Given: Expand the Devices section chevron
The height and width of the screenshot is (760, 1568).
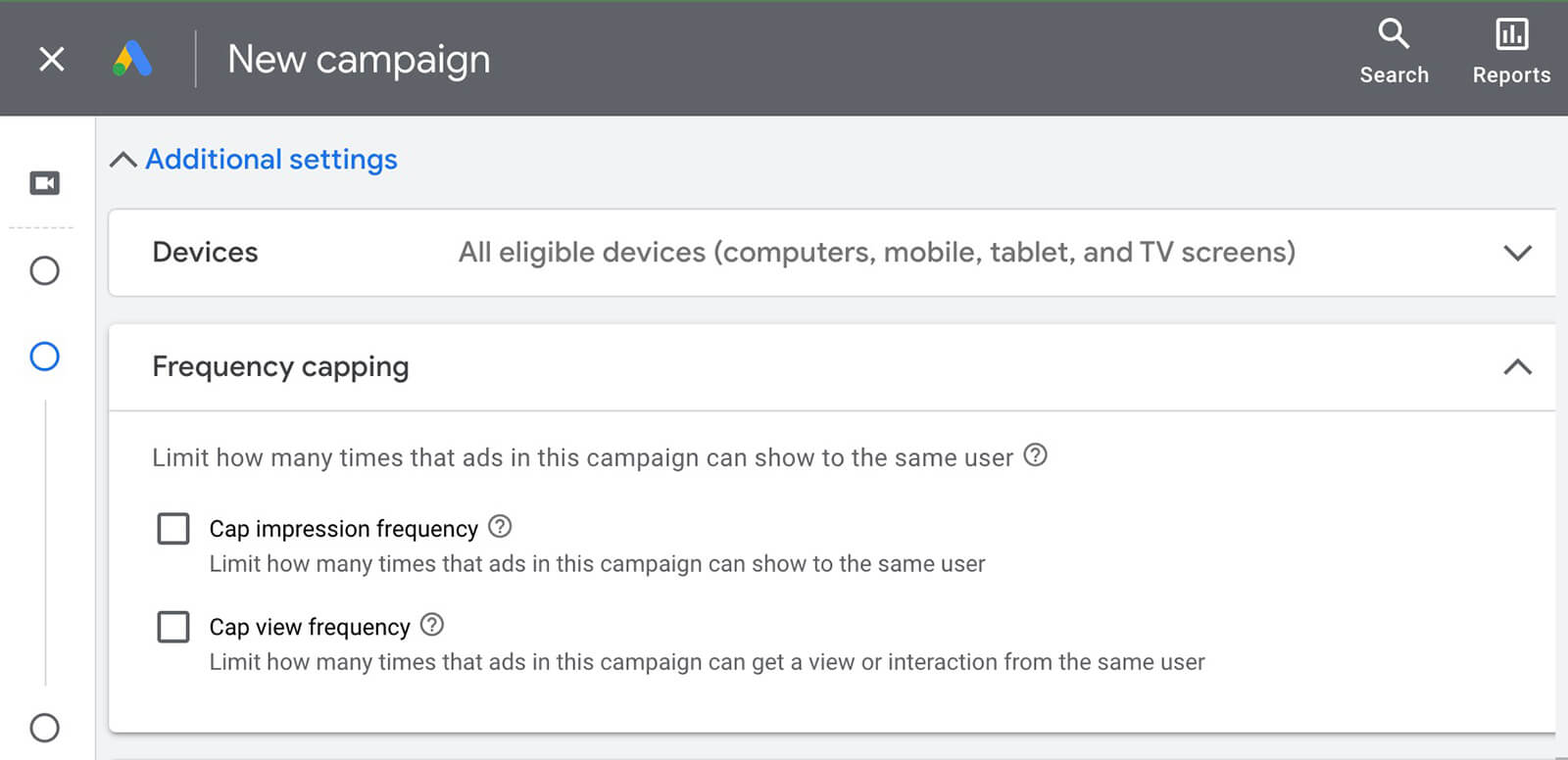Looking at the screenshot, I should point(1517,253).
